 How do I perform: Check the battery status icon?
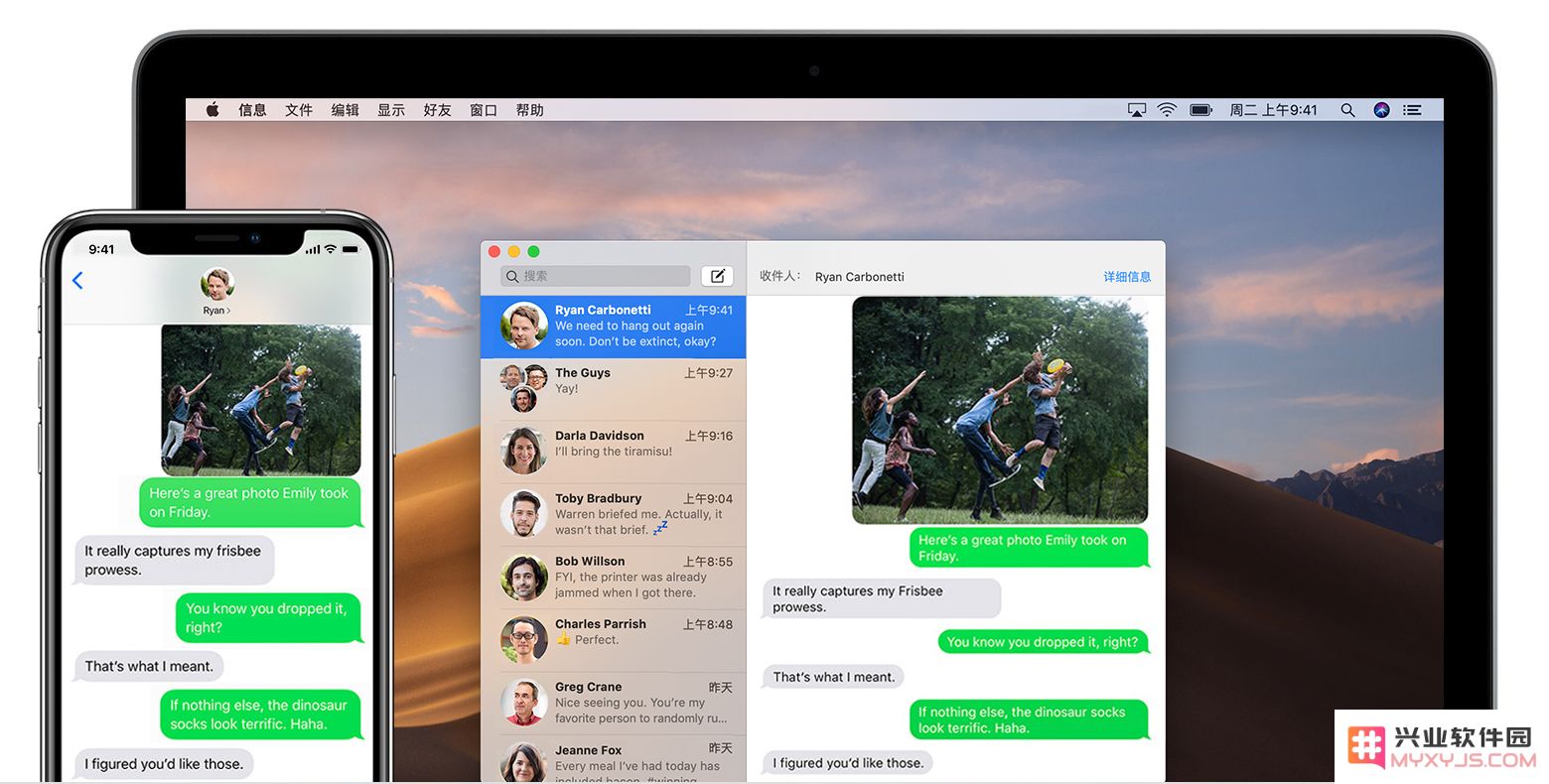click(x=1201, y=110)
